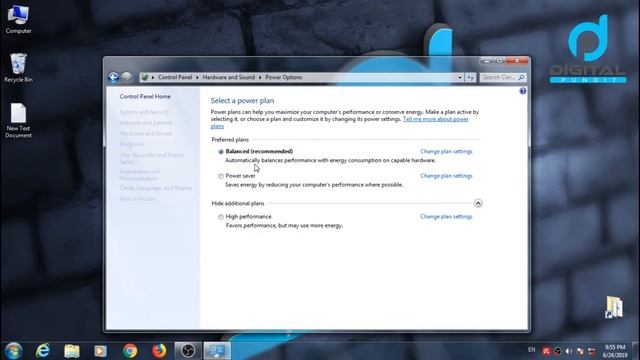Click the Show desktop strip
This screenshot has width=640, height=360.
tap(636, 351)
